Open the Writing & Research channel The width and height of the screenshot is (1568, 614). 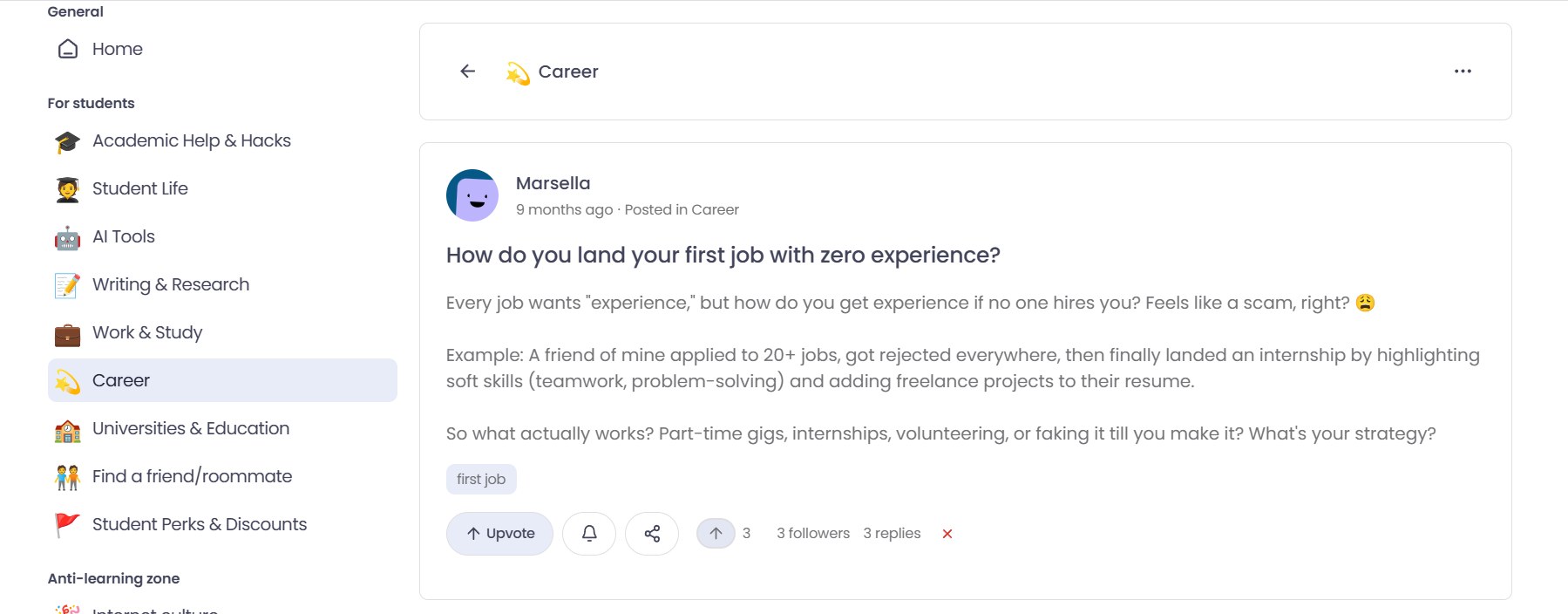pyautogui.click(x=170, y=284)
